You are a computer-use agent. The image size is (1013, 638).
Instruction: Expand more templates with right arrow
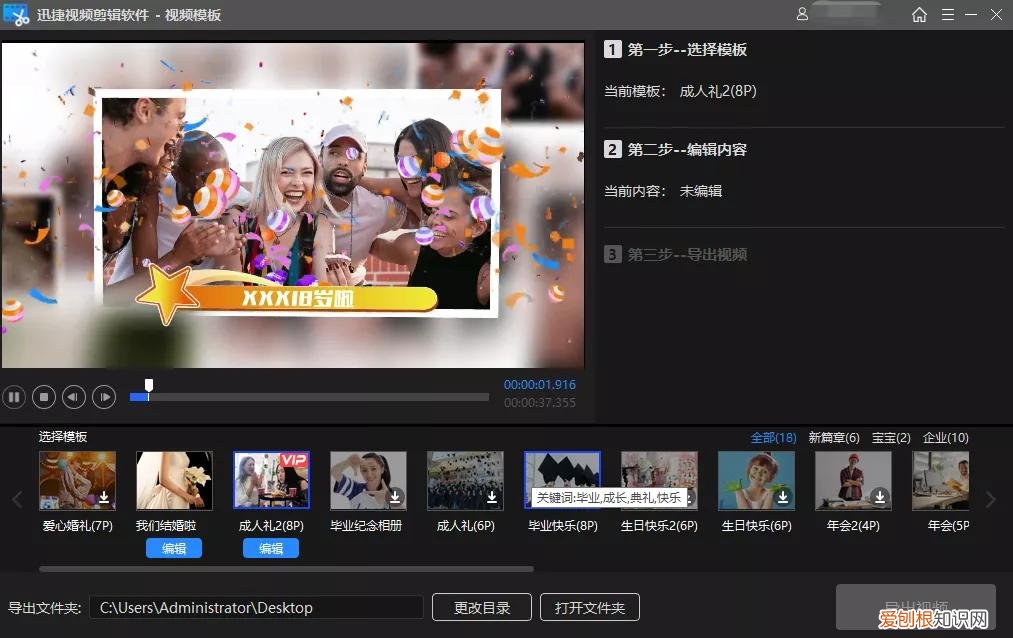pos(991,499)
